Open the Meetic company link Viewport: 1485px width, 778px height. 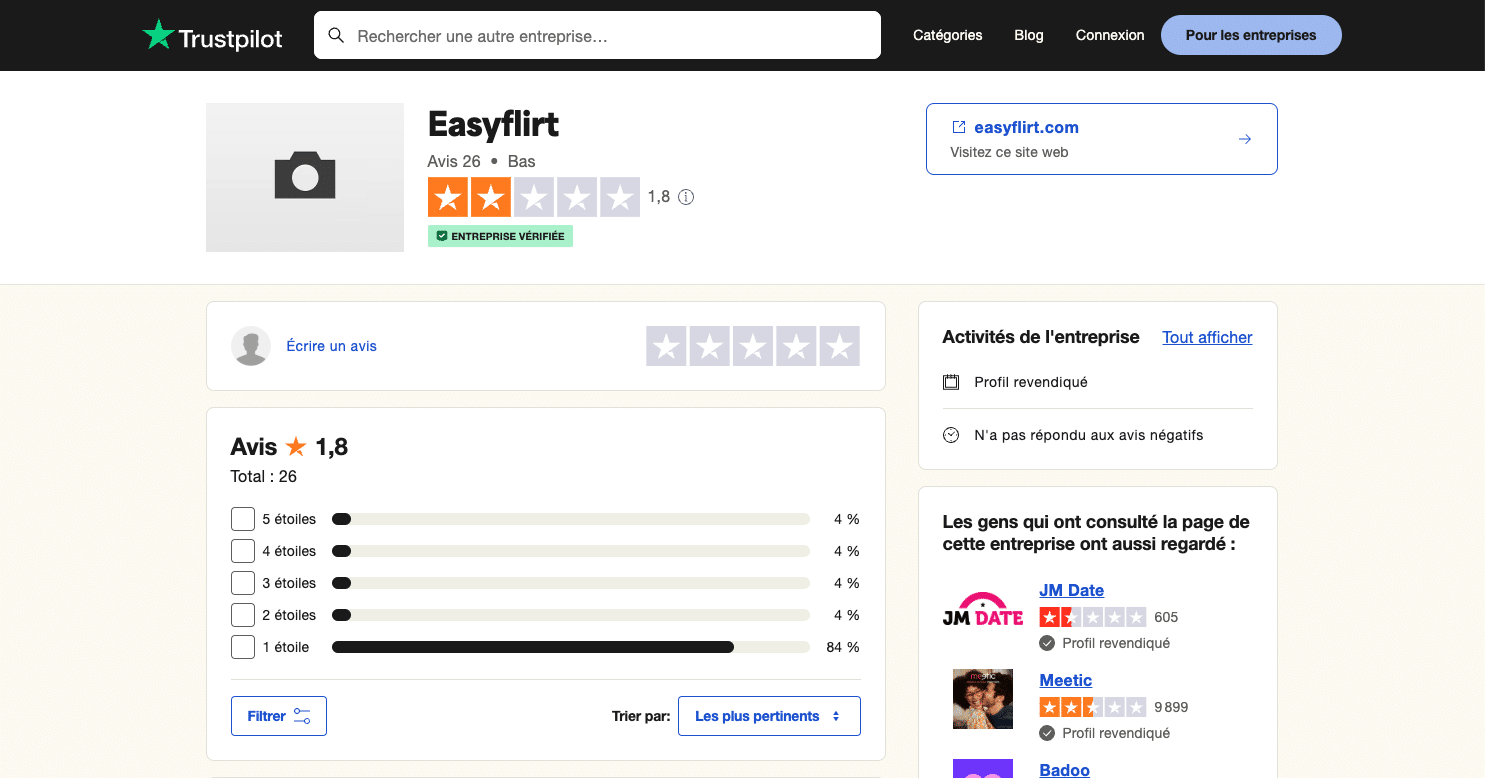tap(1066, 680)
